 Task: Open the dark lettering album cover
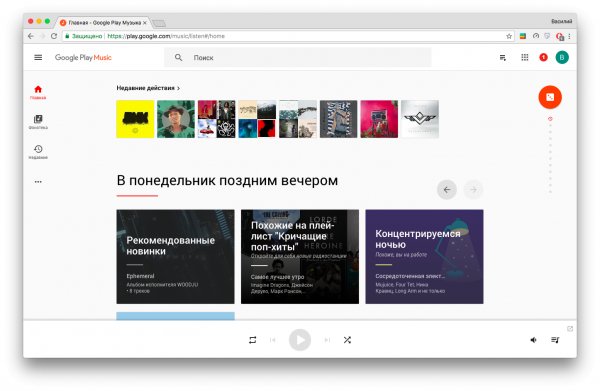[338, 119]
